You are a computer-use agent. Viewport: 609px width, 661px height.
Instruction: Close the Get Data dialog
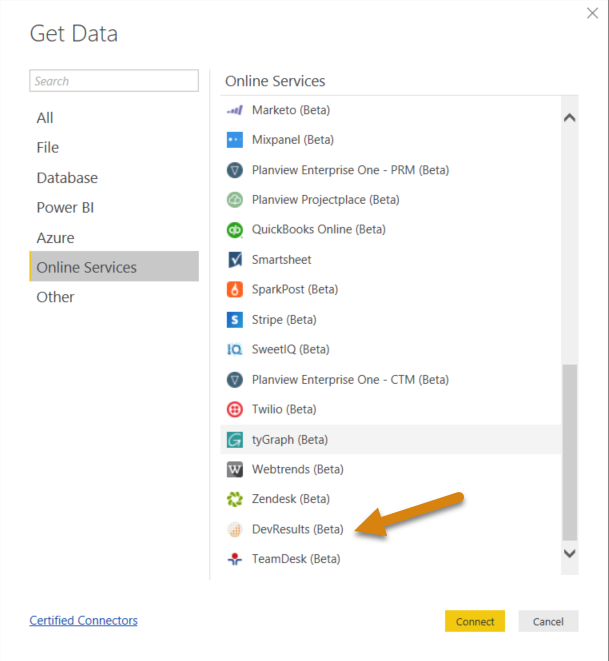coord(593,13)
